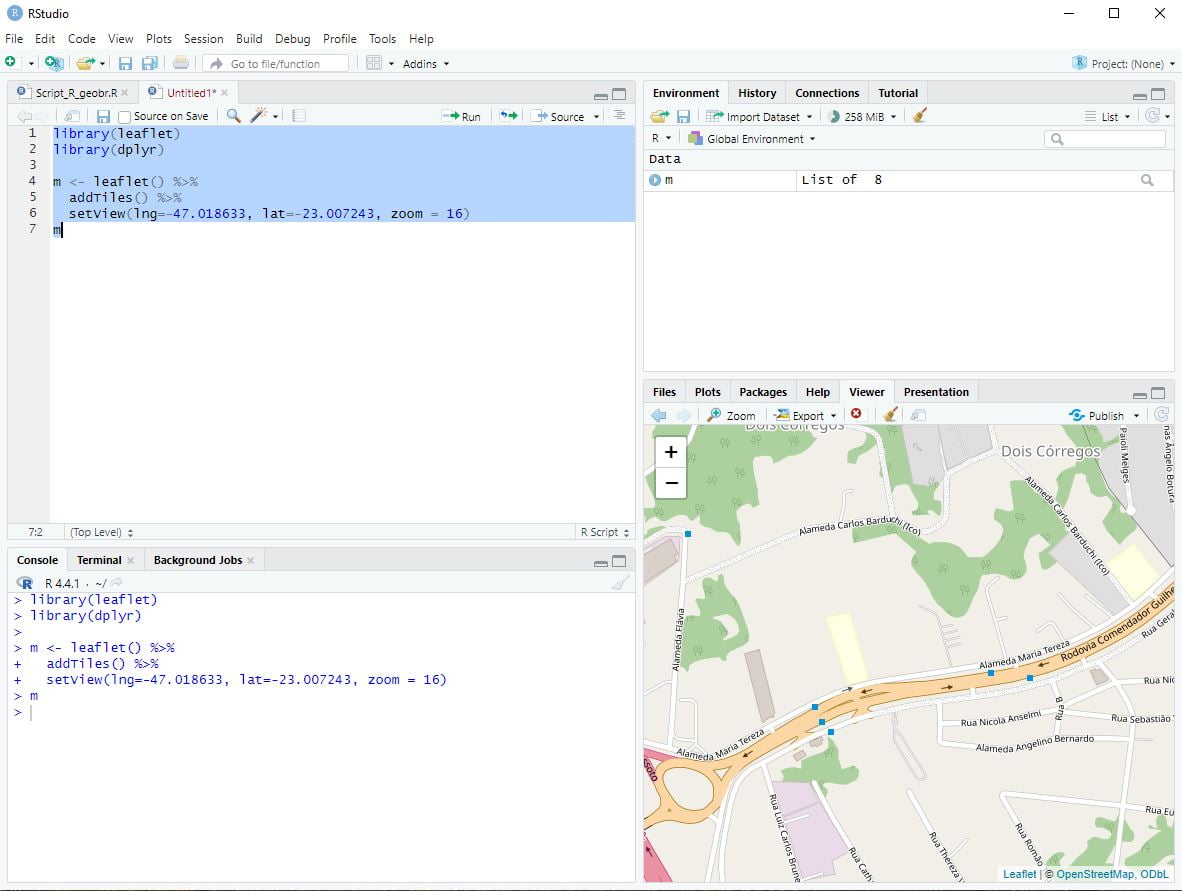Open Global Environment dropdown
This screenshot has height=891, width=1182.
click(752, 139)
